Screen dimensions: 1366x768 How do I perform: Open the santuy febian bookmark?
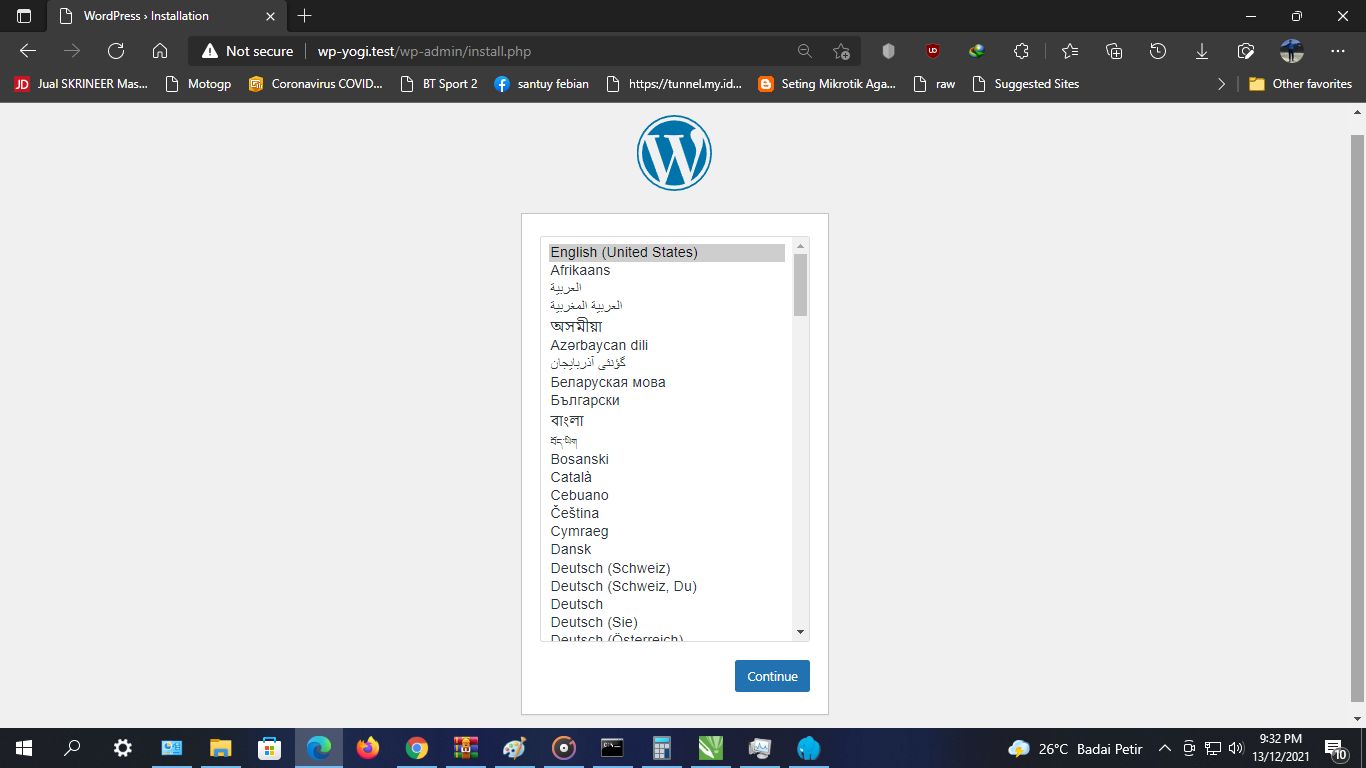542,84
